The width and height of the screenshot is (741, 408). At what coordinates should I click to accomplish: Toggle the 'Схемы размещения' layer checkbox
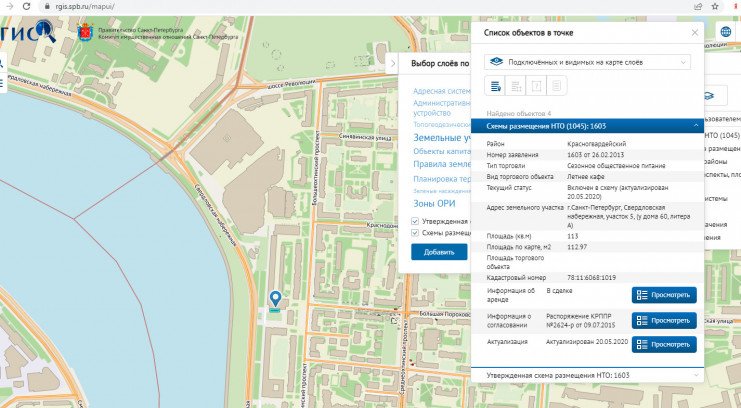tap(415, 233)
